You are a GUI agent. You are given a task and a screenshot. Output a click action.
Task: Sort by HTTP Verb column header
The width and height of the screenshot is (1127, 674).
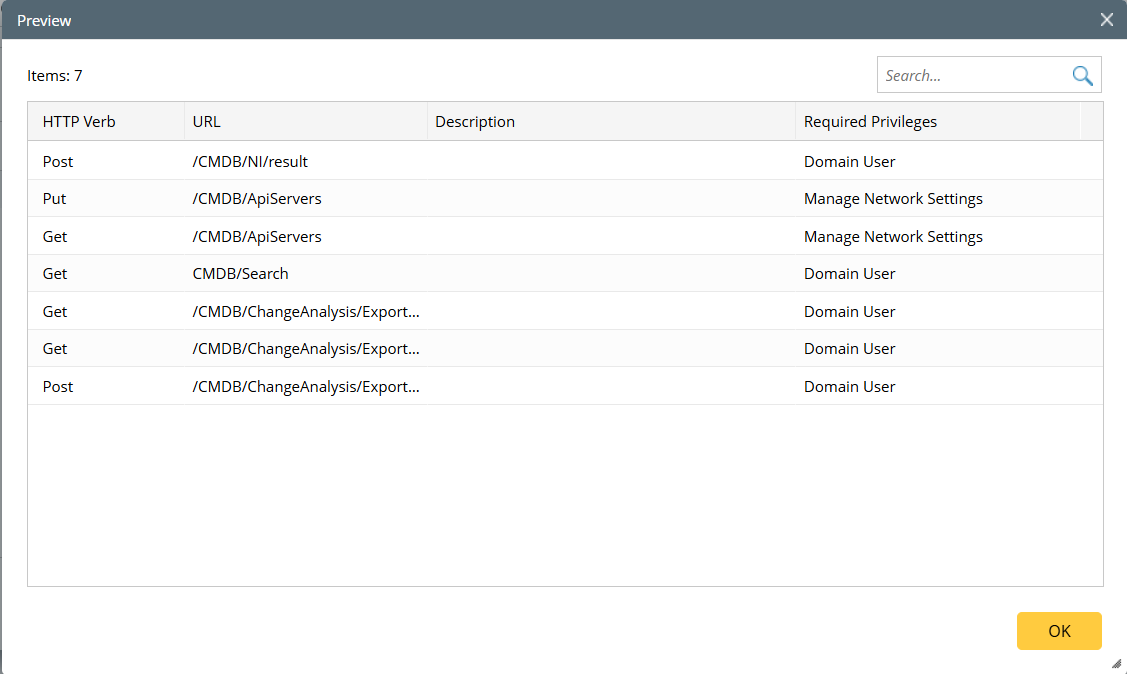[x=79, y=122]
